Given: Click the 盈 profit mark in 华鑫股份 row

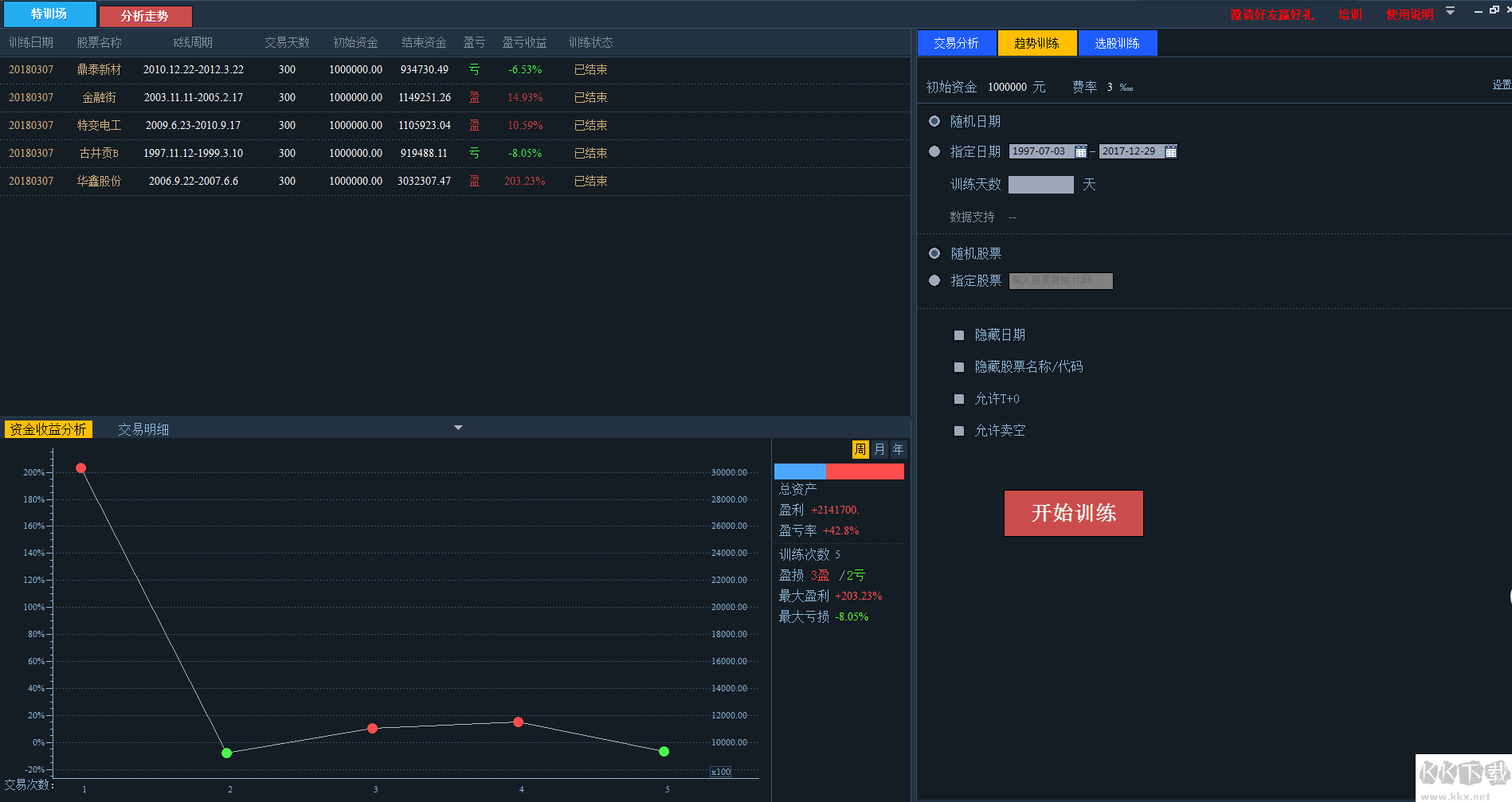Looking at the screenshot, I should point(474,181).
